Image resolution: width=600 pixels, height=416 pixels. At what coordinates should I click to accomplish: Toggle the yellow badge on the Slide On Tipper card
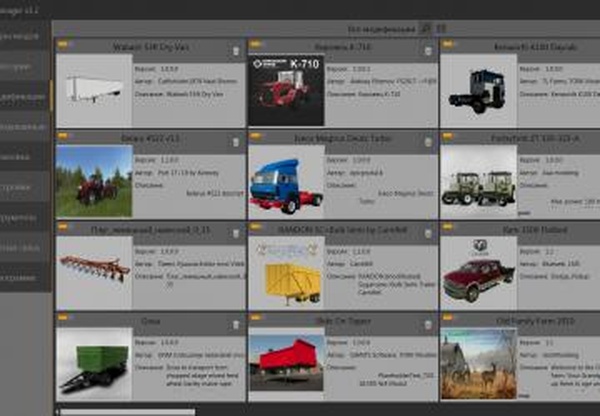[255, 318]
